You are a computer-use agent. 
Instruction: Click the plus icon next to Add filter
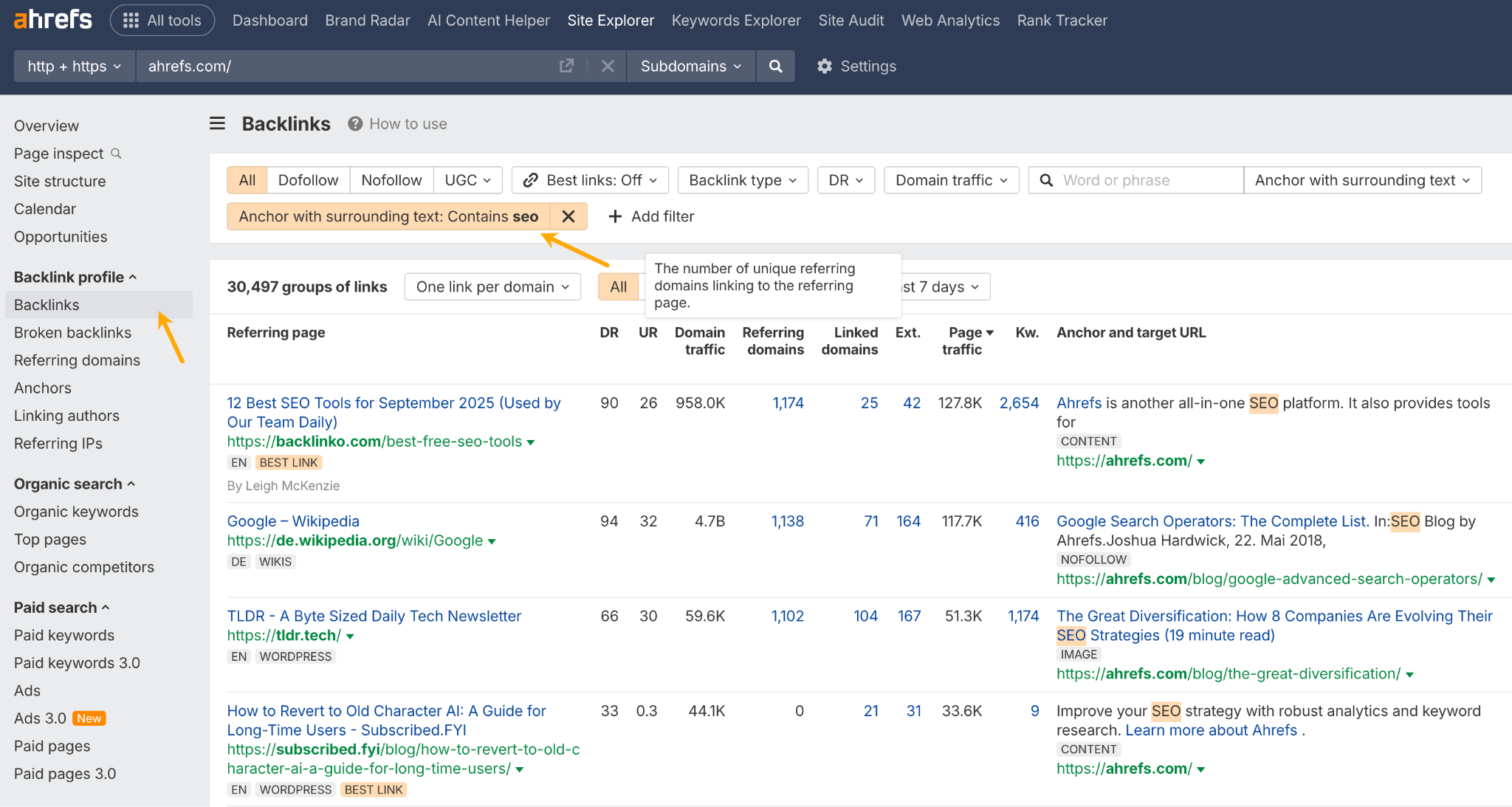(x=615, y=216)
